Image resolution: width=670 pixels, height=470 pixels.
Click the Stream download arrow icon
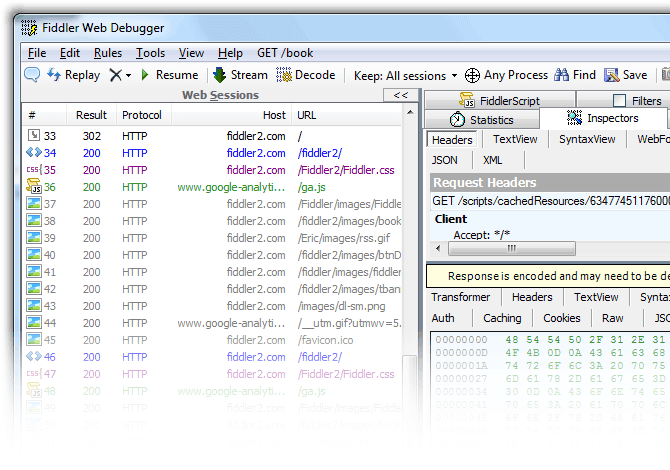coord(219,75)
